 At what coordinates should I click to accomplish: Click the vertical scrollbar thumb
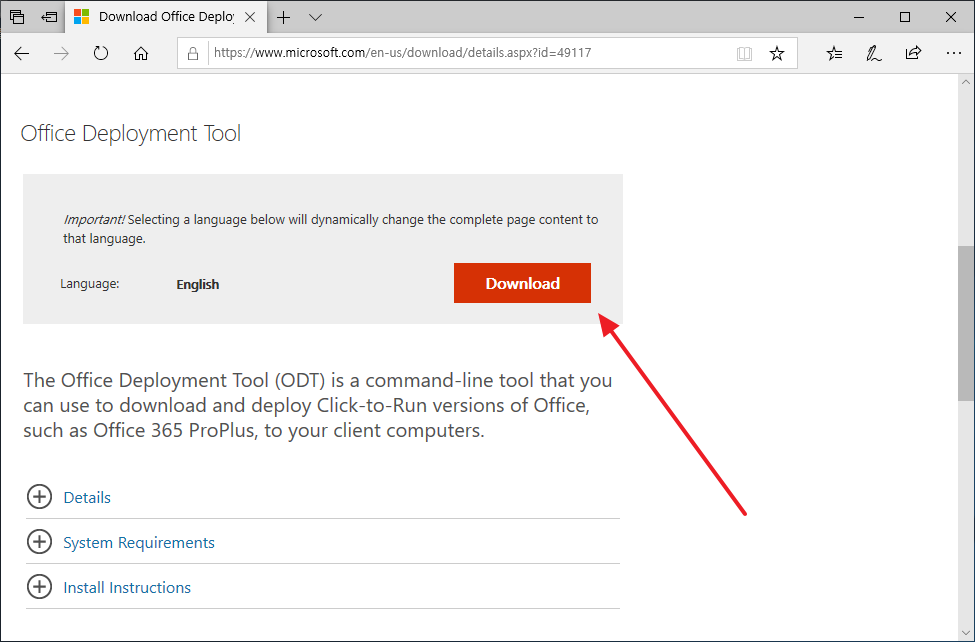coord(966,323)
